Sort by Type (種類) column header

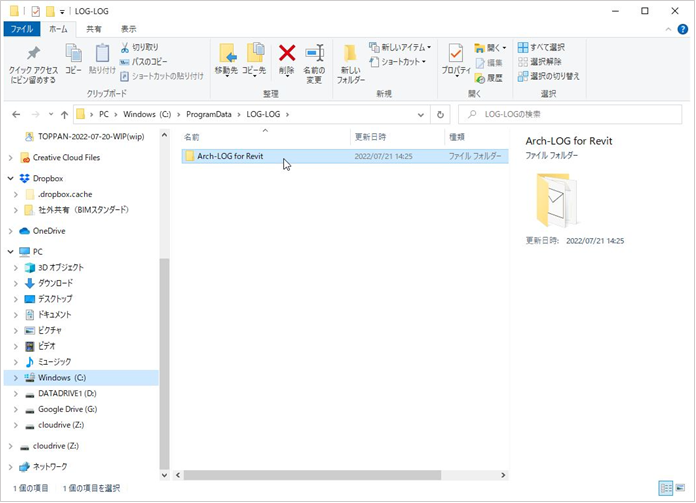click(476, 137)
